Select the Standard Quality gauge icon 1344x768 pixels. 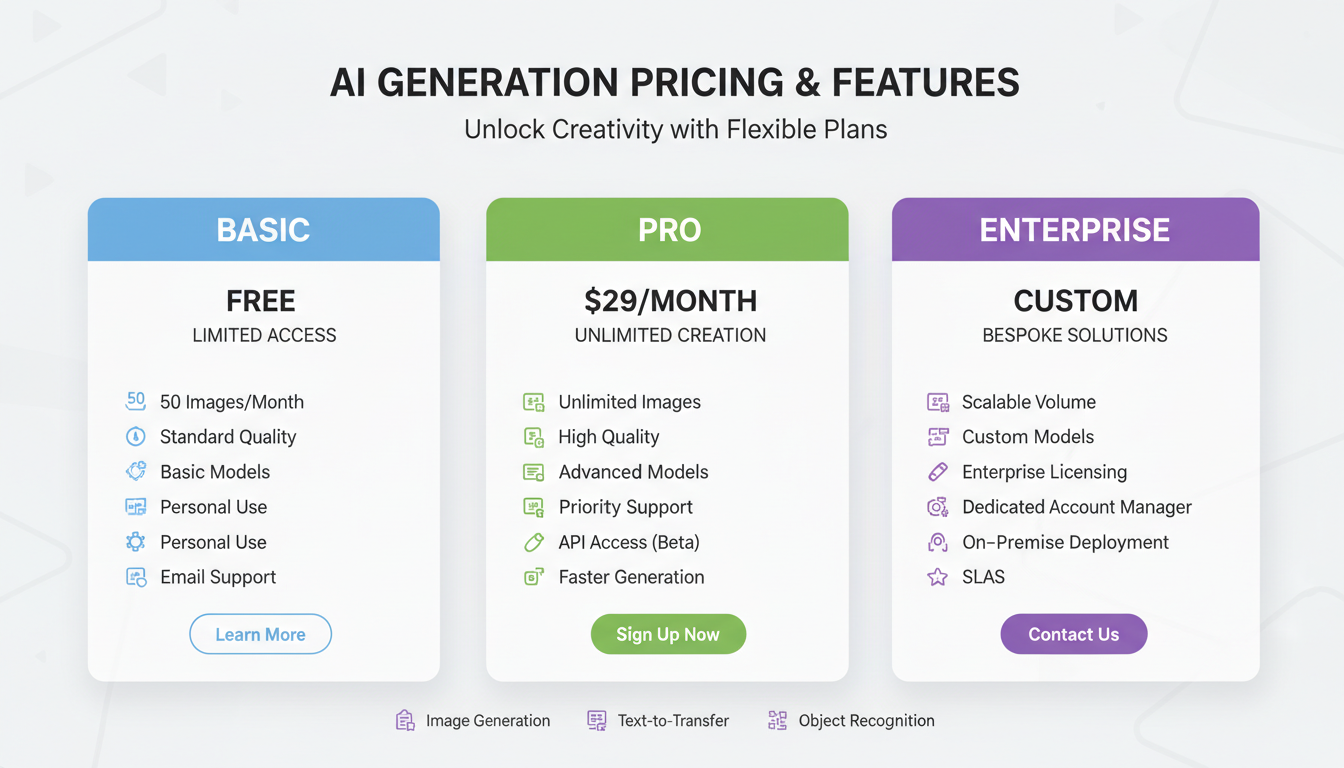(135, 436)
